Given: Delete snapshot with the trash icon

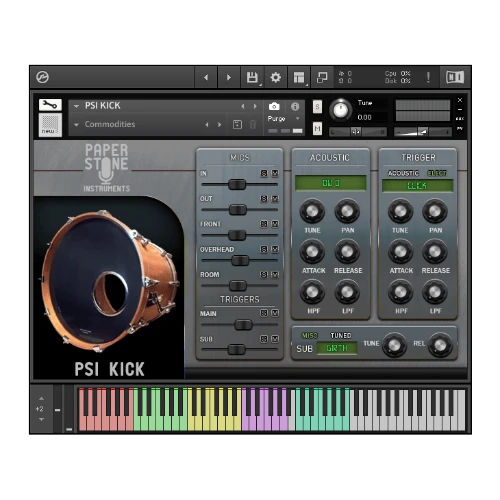Looking at the screenshot, I should click(253, 125).
